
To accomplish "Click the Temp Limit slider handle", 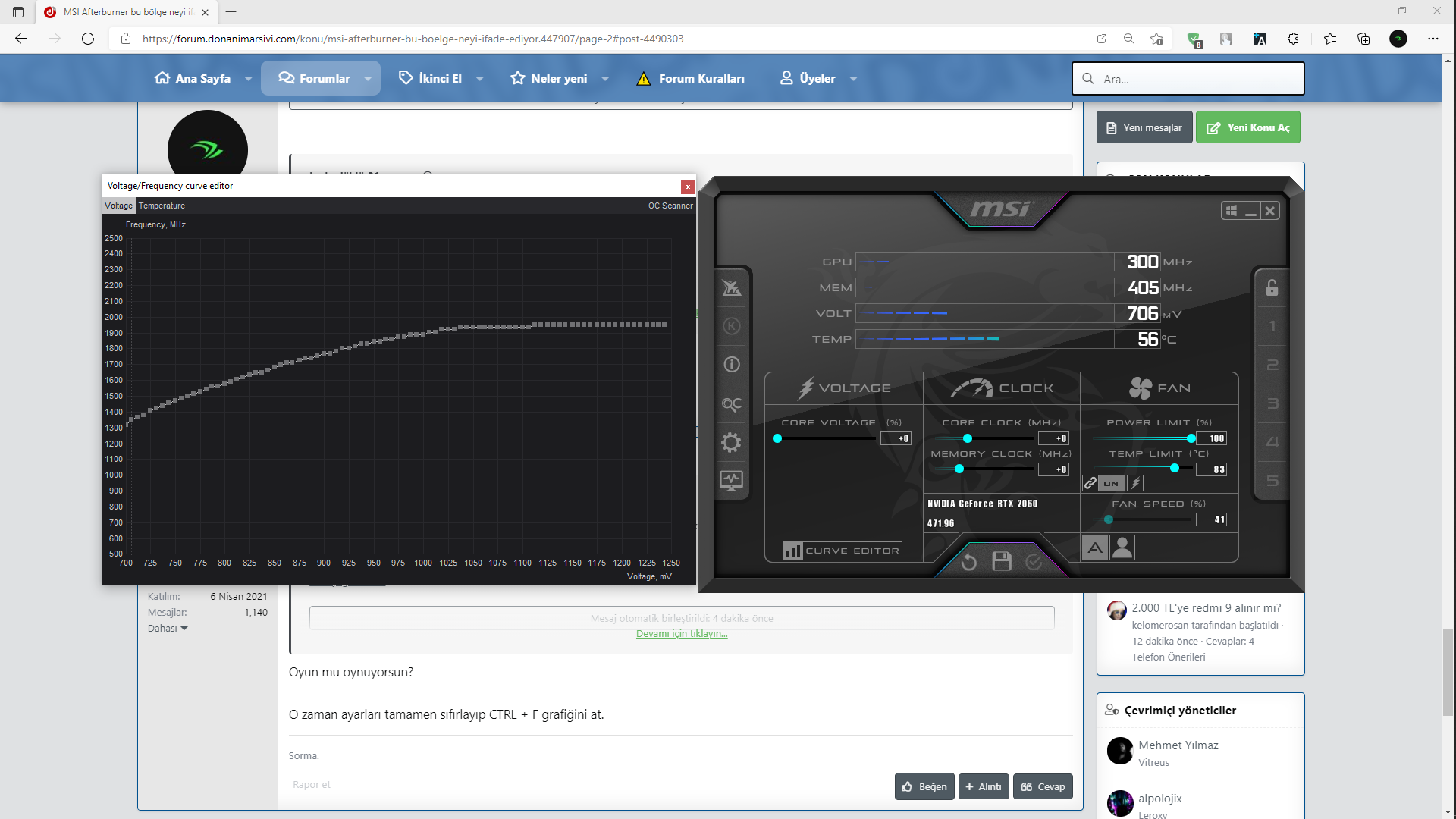I will click(1175, 469).
